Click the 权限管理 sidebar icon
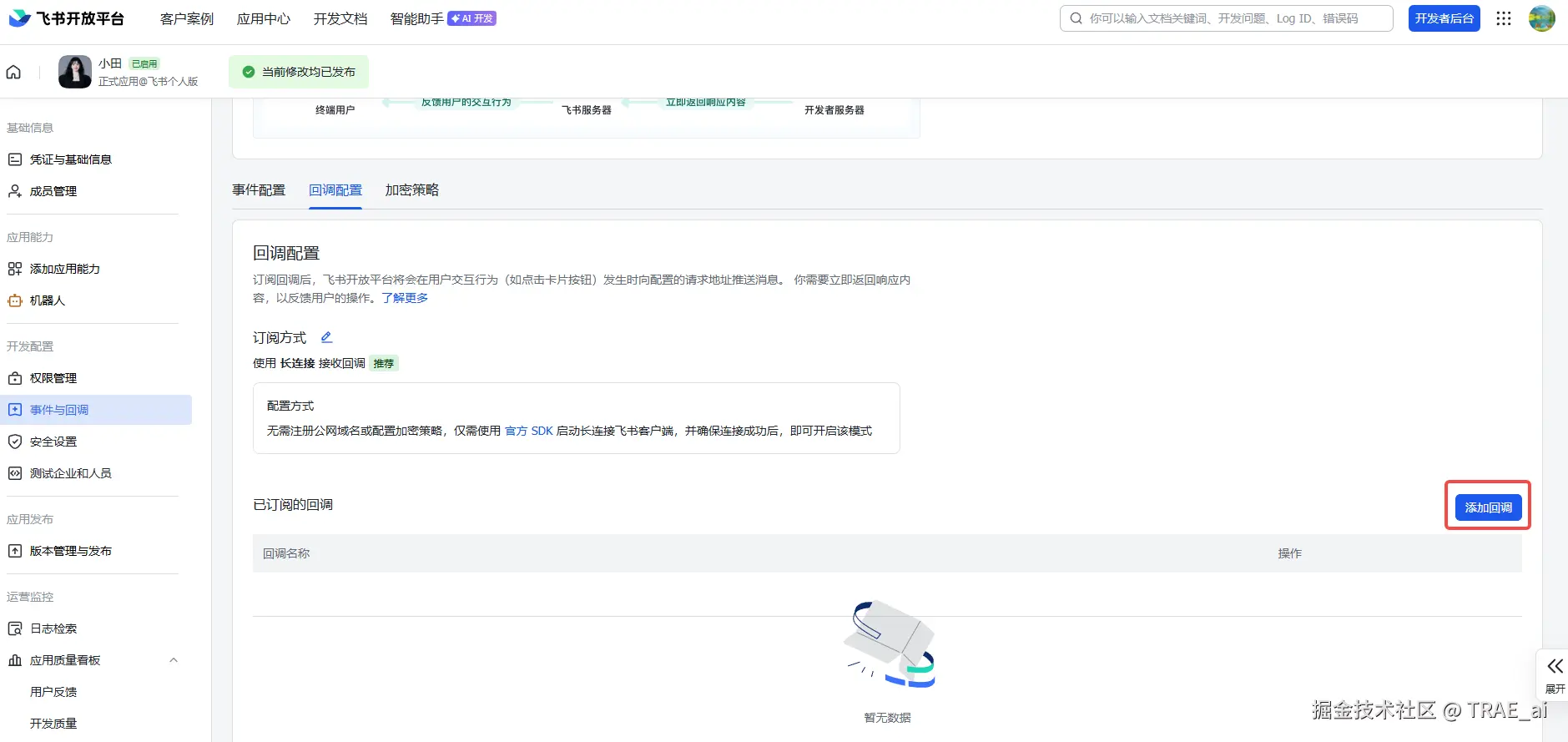 point(15,378)
